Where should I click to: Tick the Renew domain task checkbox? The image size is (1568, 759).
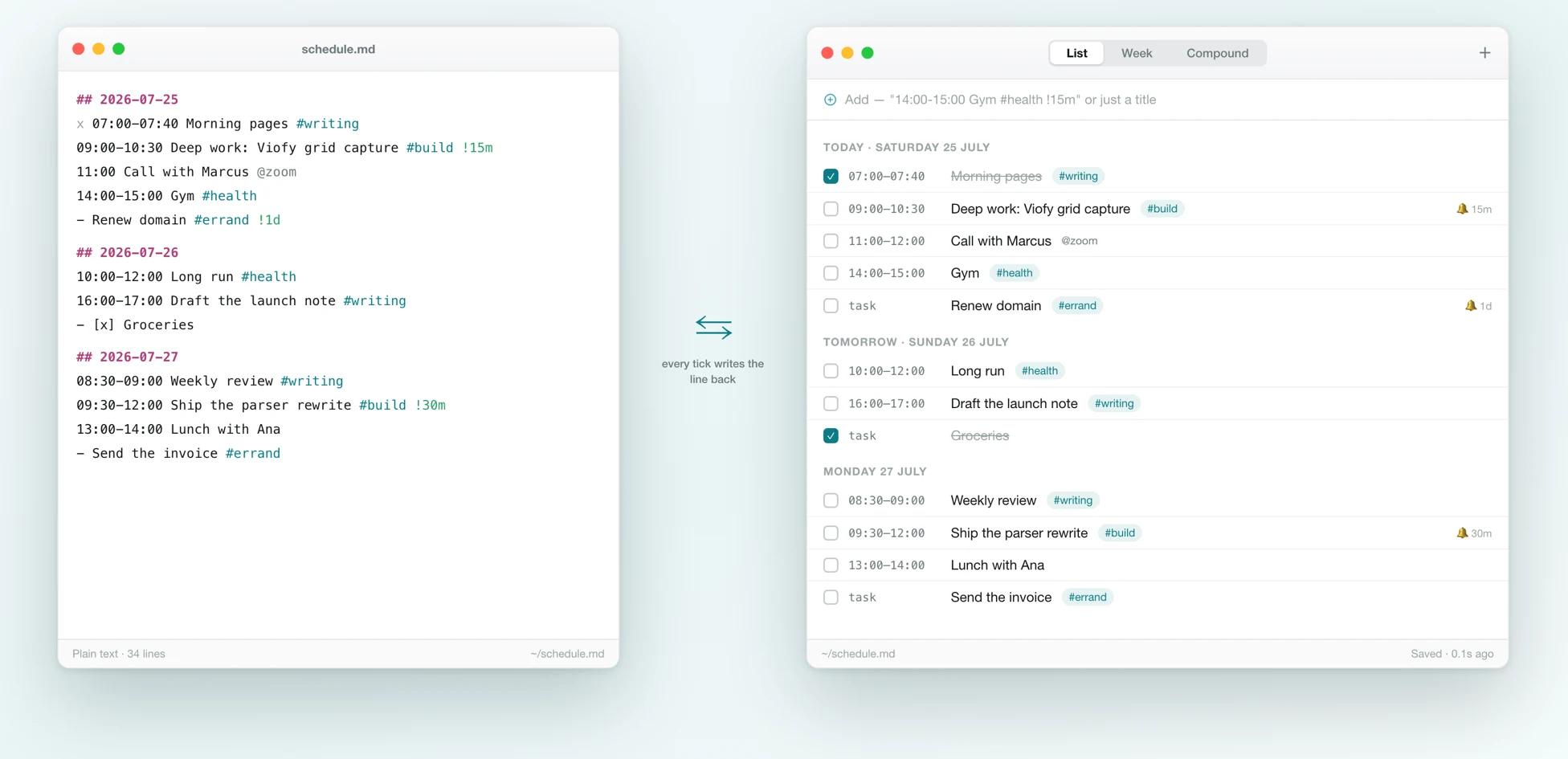pyautogui.click(x=831, y=306)
